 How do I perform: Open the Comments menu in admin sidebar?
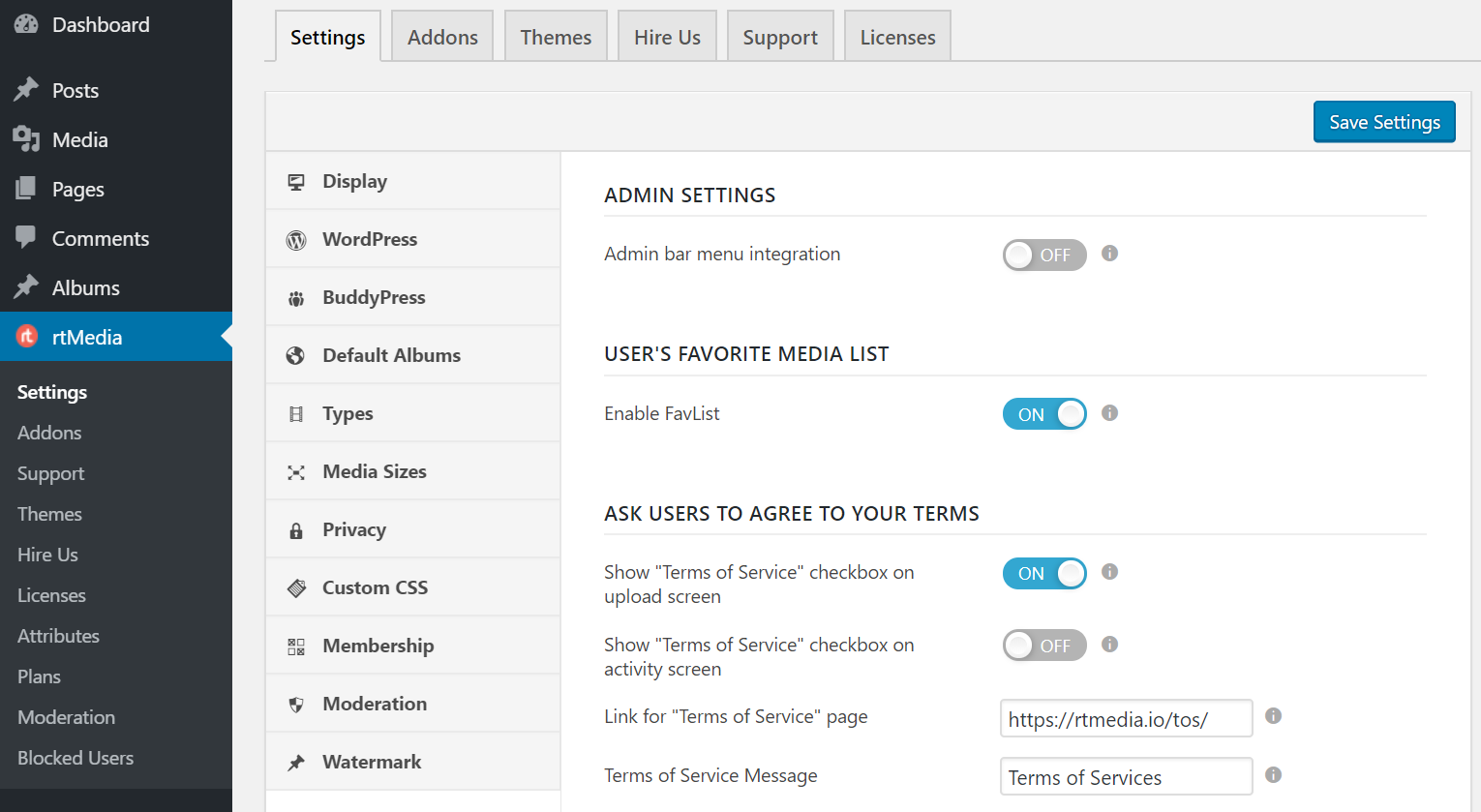(x=101, y=238)
